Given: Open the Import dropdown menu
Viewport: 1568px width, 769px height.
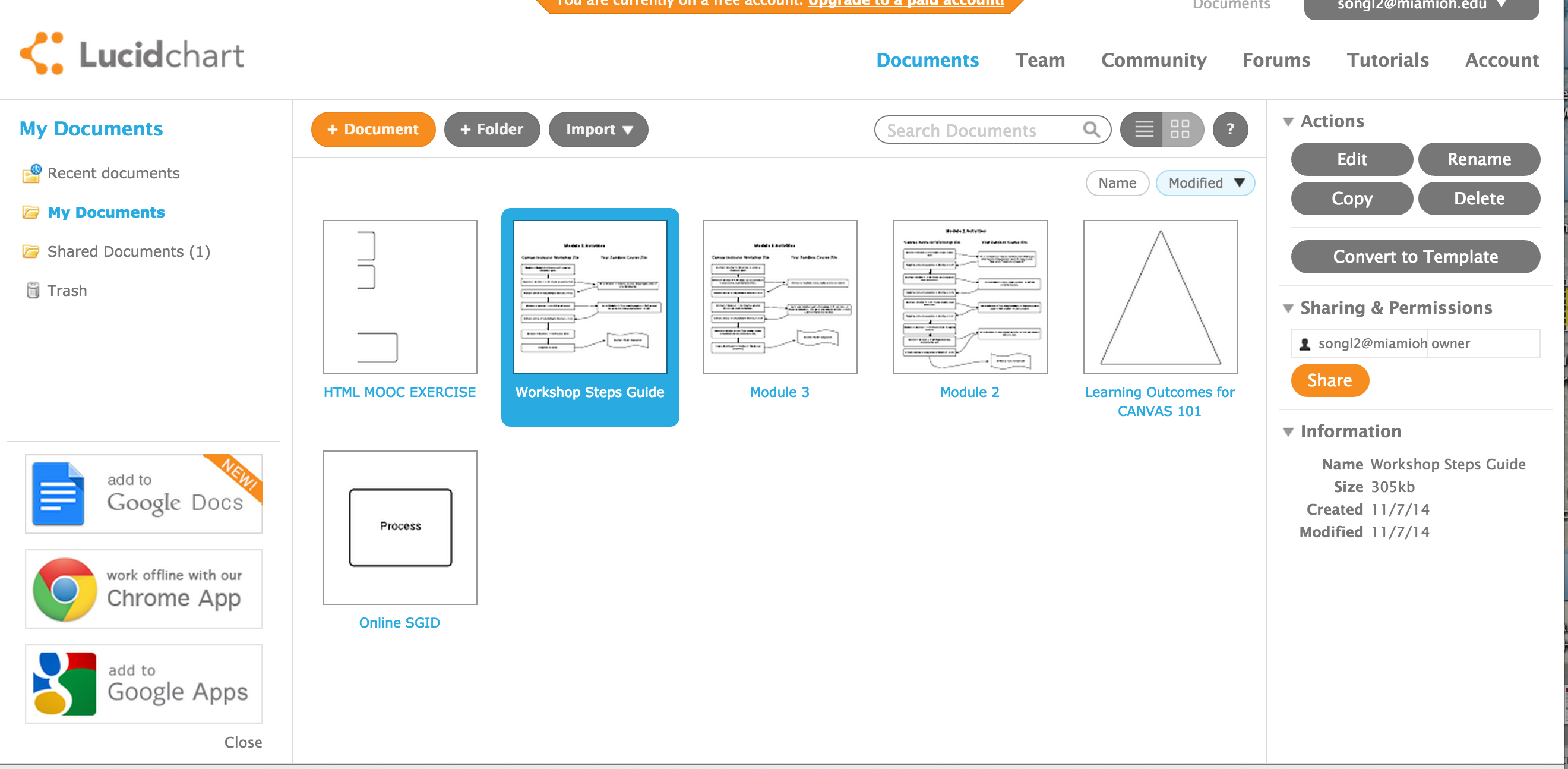Looking at the screenshot, I should coord(598,128).
